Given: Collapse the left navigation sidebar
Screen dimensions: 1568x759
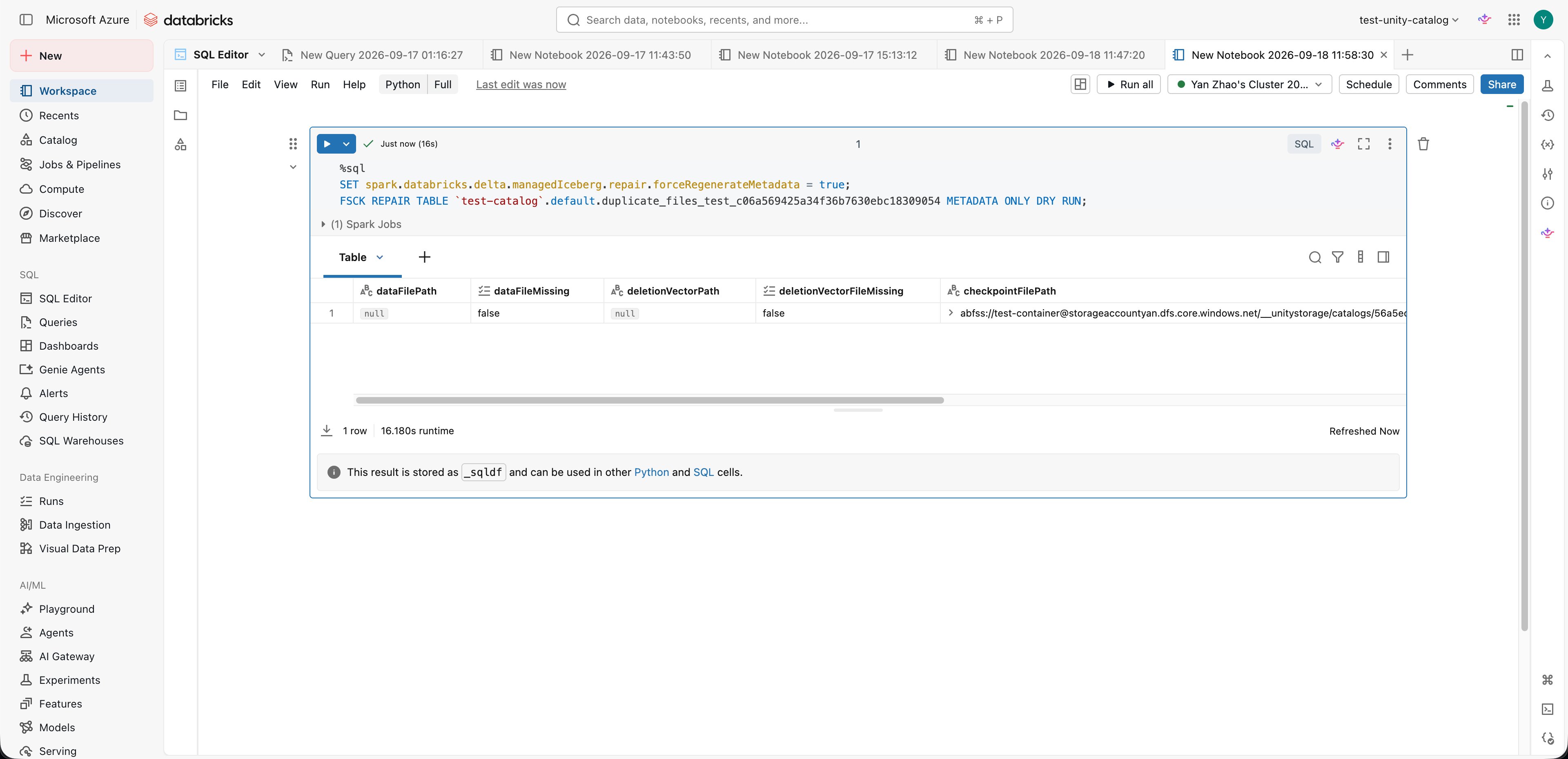Looking at the screenshot, I should (x=26, y=20).
